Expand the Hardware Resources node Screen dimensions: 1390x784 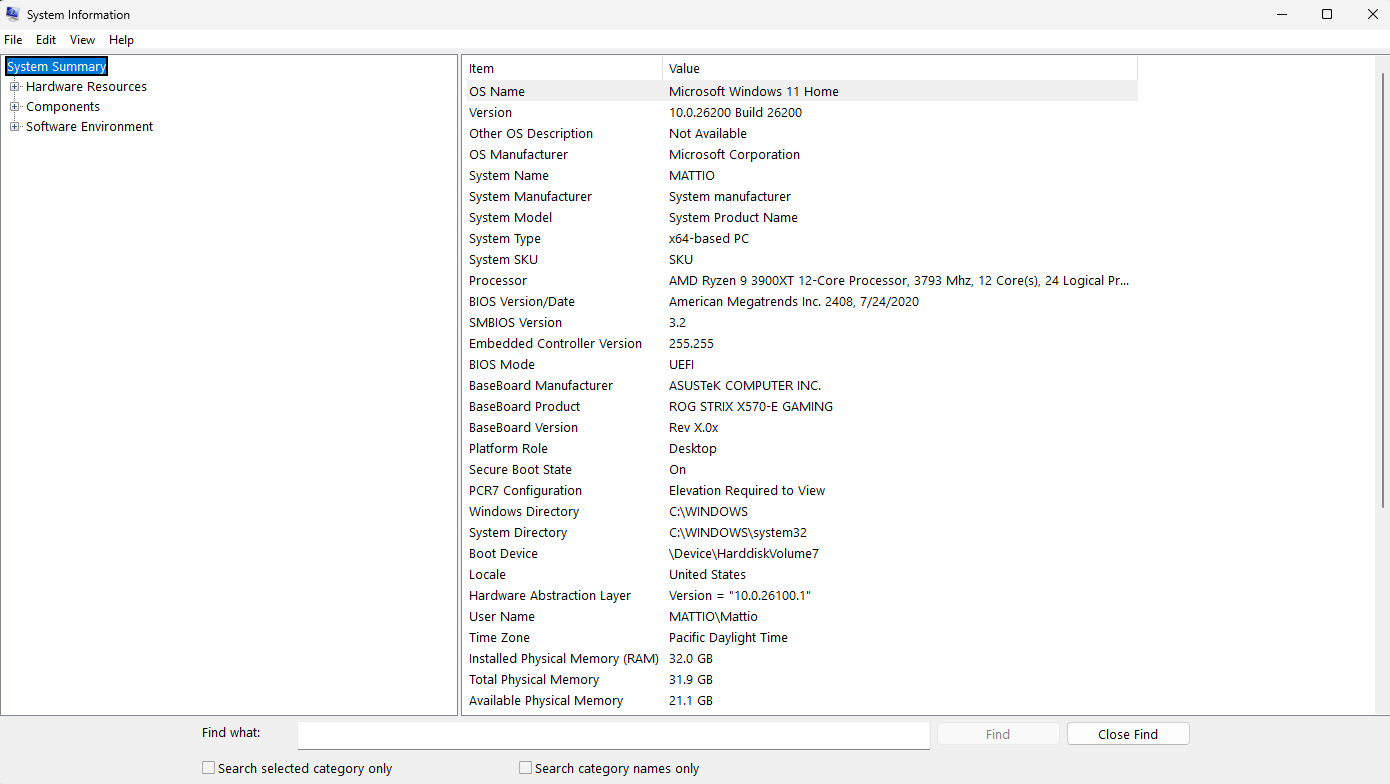(x=15, y=87)
